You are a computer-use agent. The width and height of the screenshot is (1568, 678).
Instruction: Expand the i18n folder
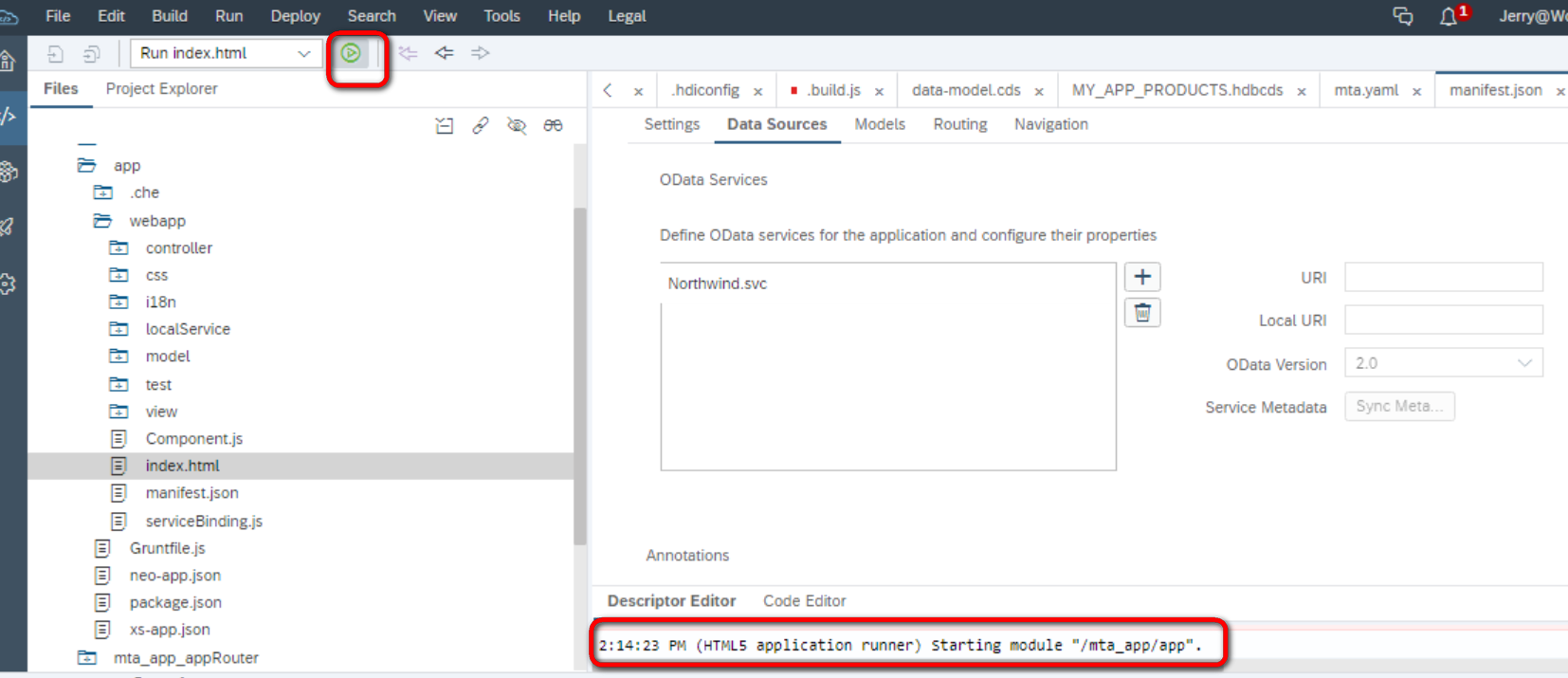pos(119,302)
